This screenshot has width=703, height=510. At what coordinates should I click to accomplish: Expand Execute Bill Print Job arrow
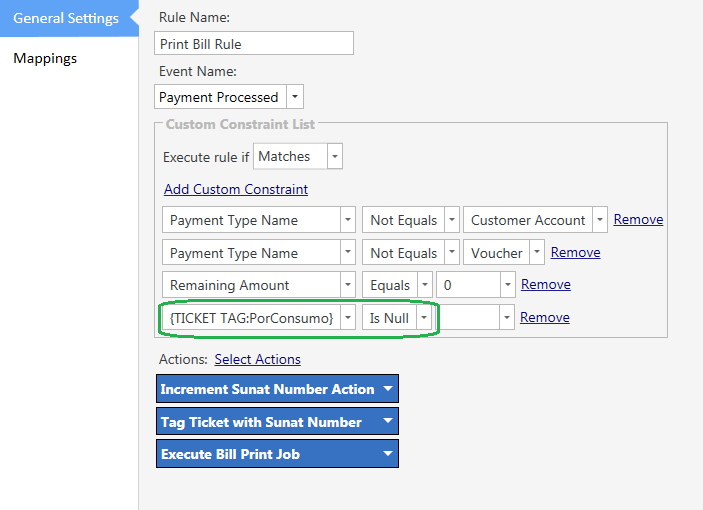coord(388,454)
